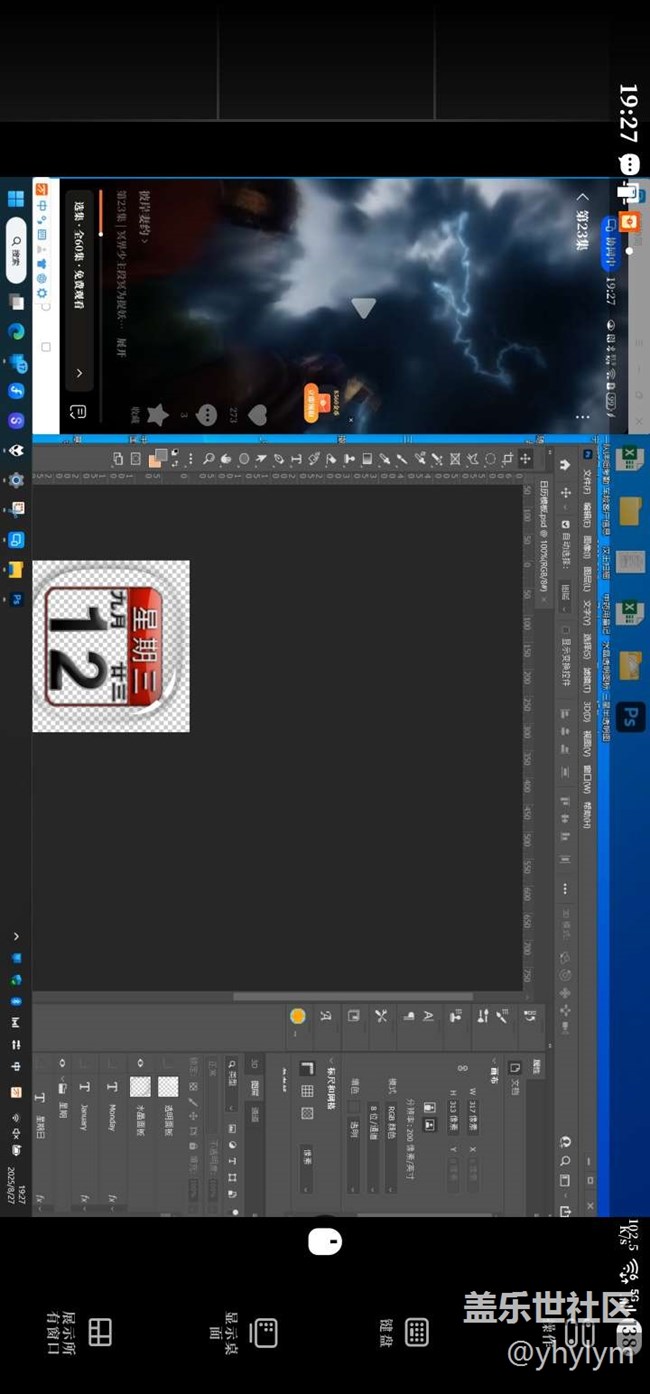This screenshot has height=1394, width=650.
Task: Click the Share image icon in Photoshop
Action: click(566, 1211)
